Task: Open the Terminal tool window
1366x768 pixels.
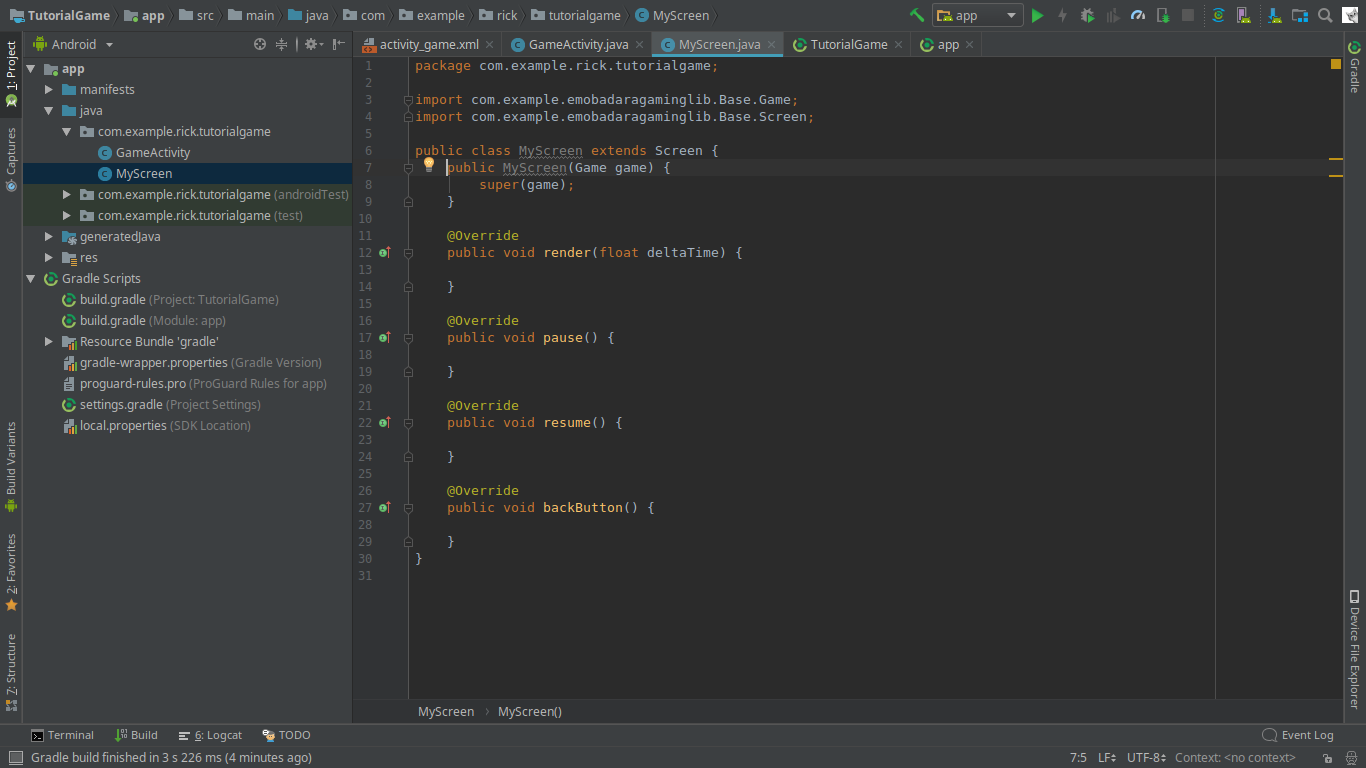Action: [62, 735]
